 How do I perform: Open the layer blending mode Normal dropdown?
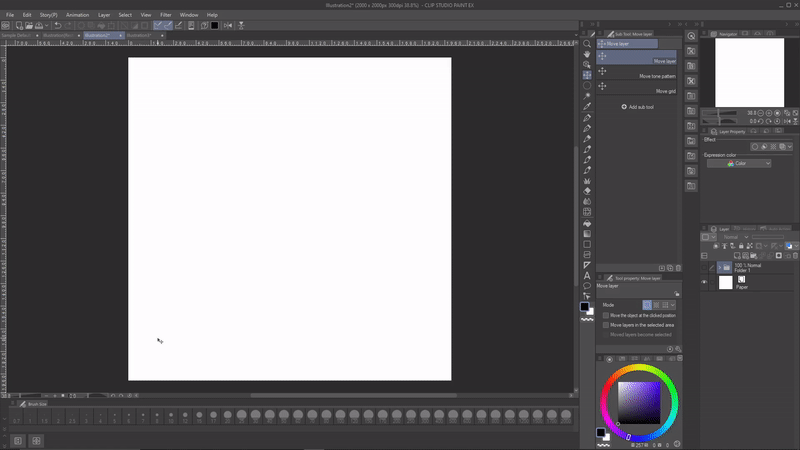pos(735,237)
